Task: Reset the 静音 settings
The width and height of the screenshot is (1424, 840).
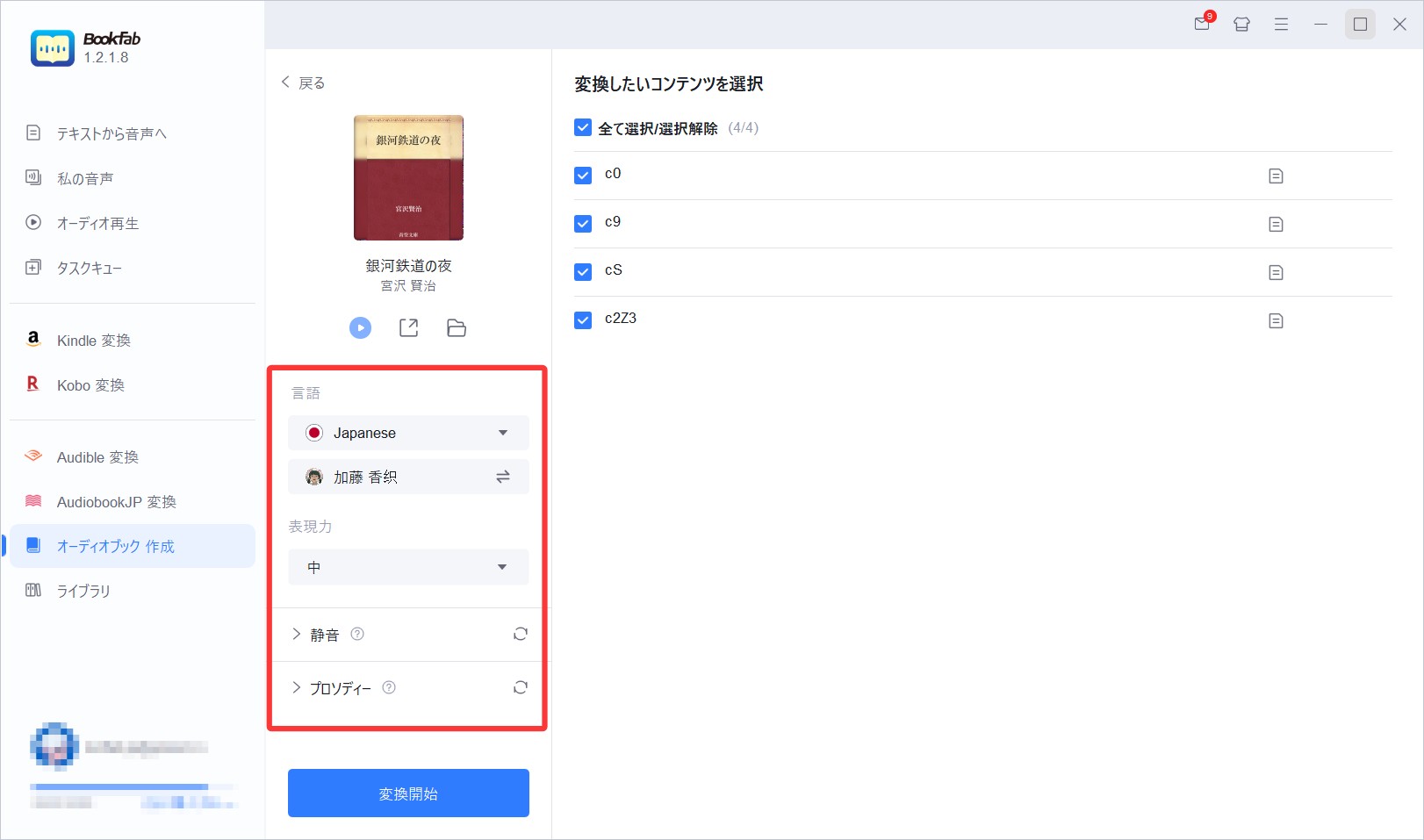Action: coord(521,634)
